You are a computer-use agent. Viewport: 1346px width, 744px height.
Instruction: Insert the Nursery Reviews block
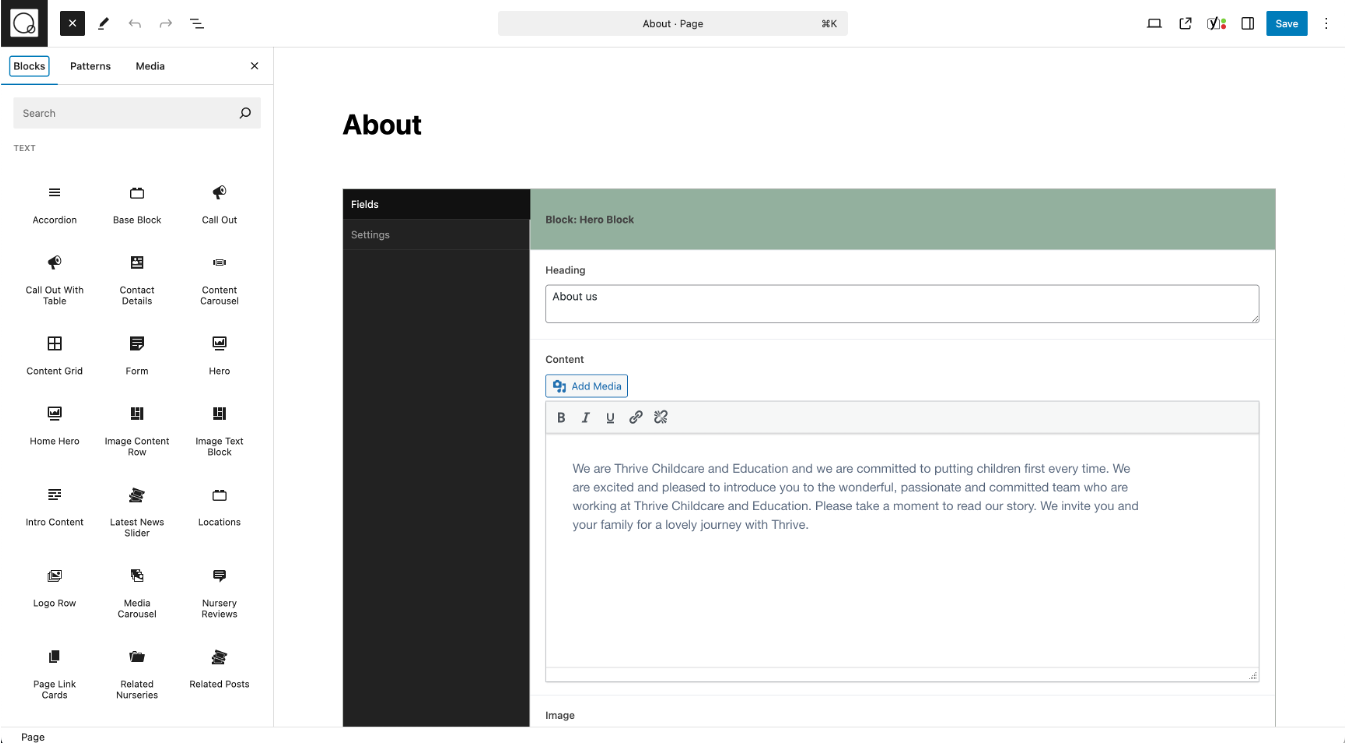(219, 592)
